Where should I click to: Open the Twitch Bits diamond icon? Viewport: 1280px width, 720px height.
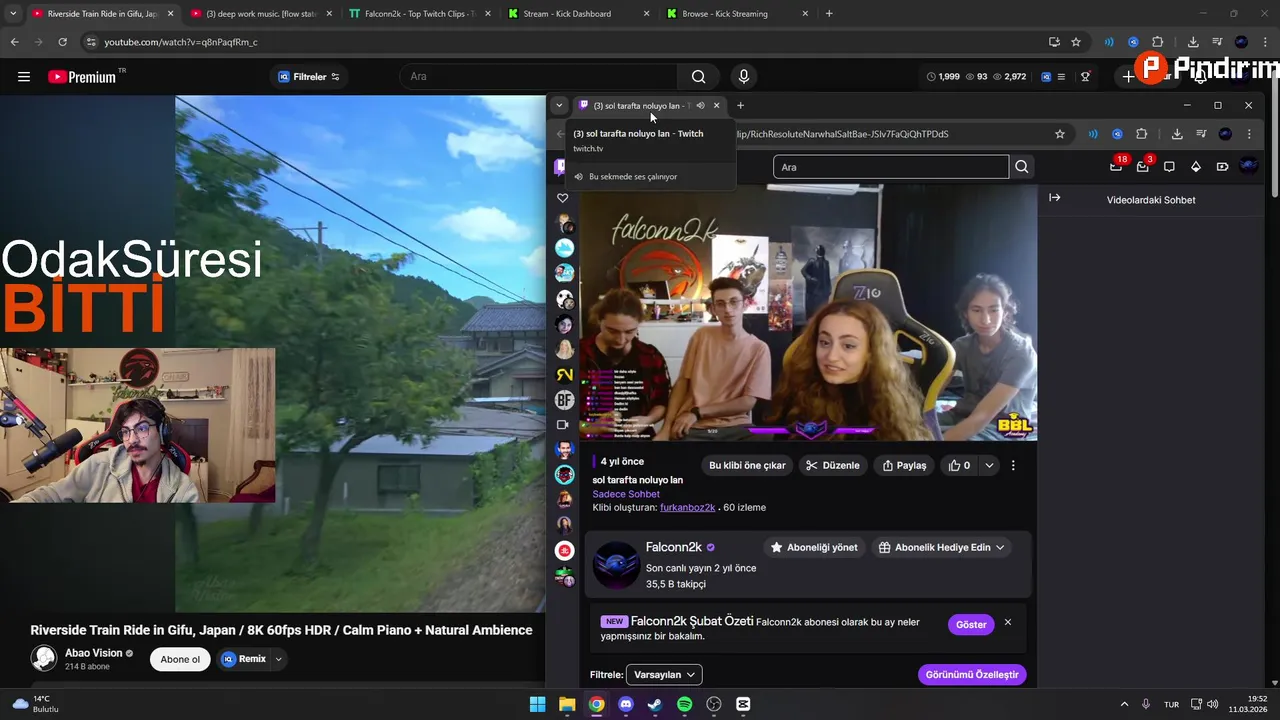click(x=1195, y=166)
